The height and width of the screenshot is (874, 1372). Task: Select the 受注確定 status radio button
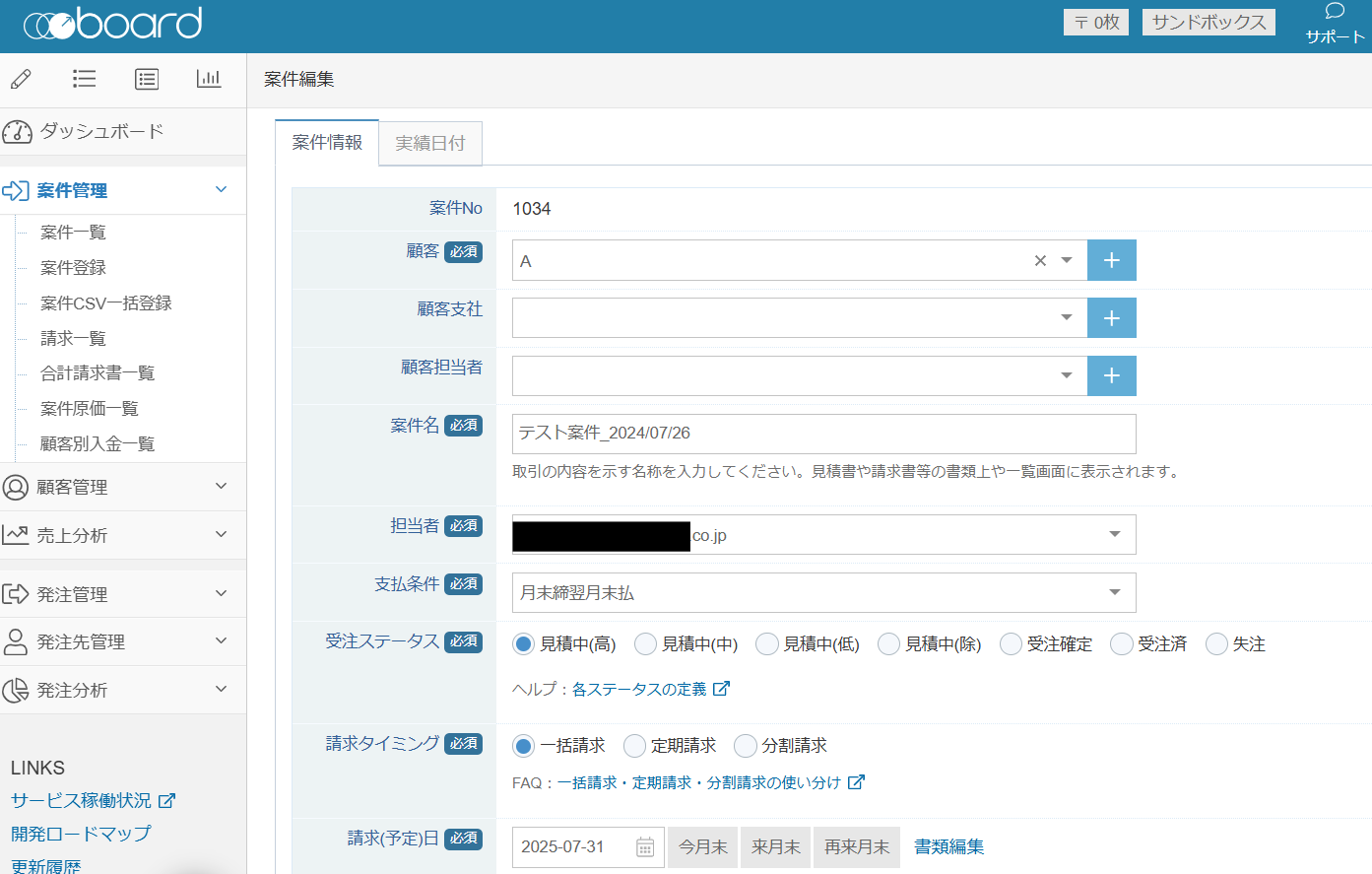[1011, 644]
